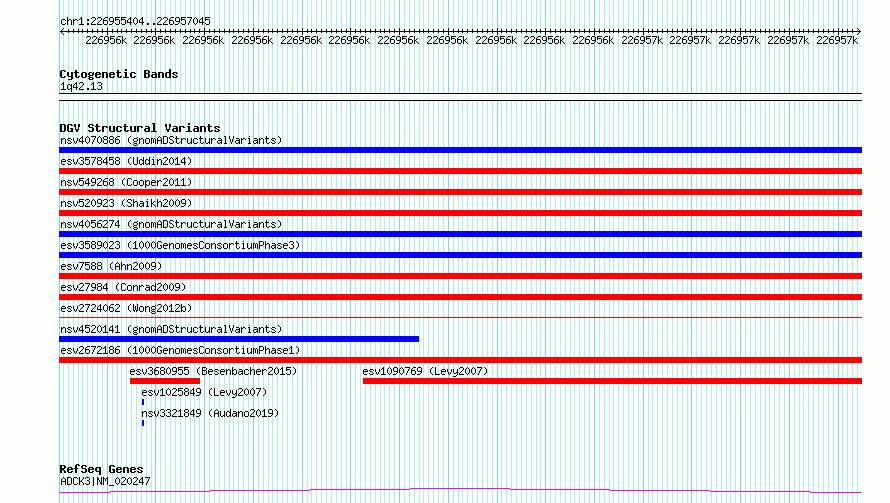The width and height of the screenshot is (890, 503).
Task: Click the magenta ADCK3 gene line
Action: [460, 491]
